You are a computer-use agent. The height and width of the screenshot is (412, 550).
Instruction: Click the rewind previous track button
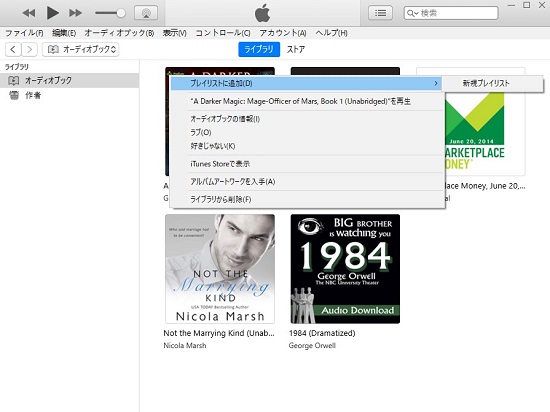(x=29, y=13)
